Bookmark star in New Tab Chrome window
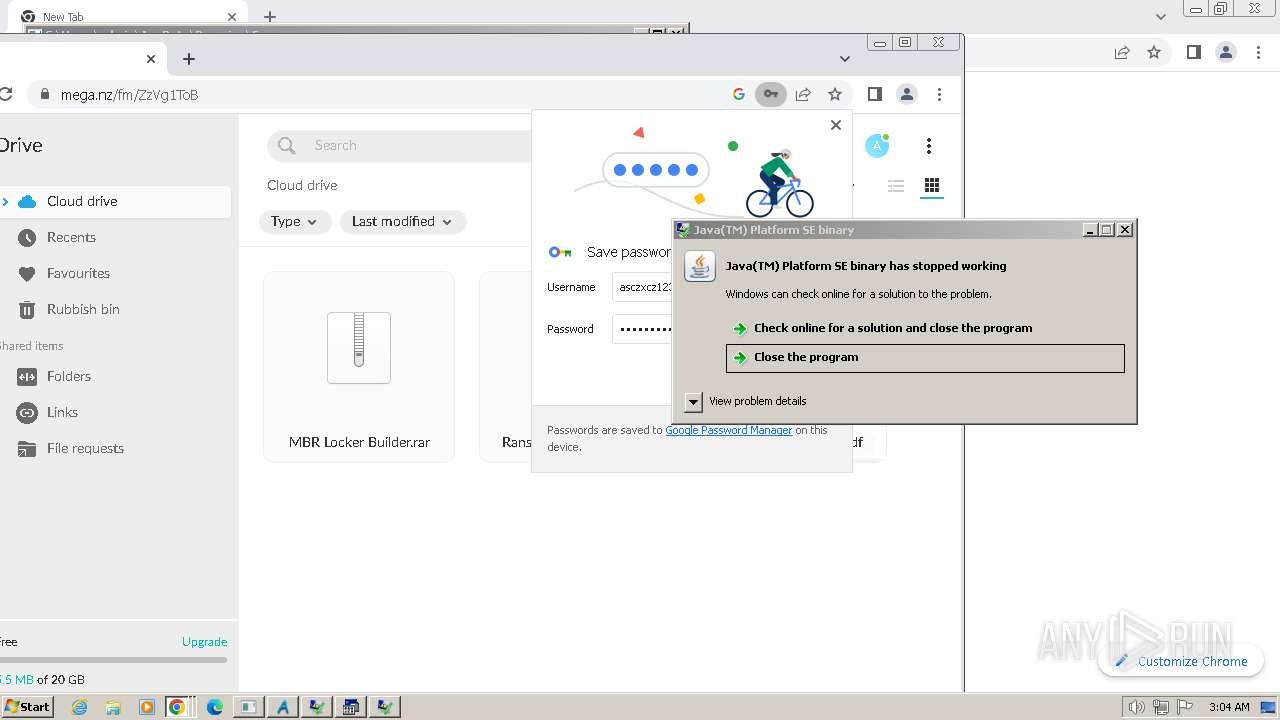This screenshot has width=1280, height=720. [1154, 52]
